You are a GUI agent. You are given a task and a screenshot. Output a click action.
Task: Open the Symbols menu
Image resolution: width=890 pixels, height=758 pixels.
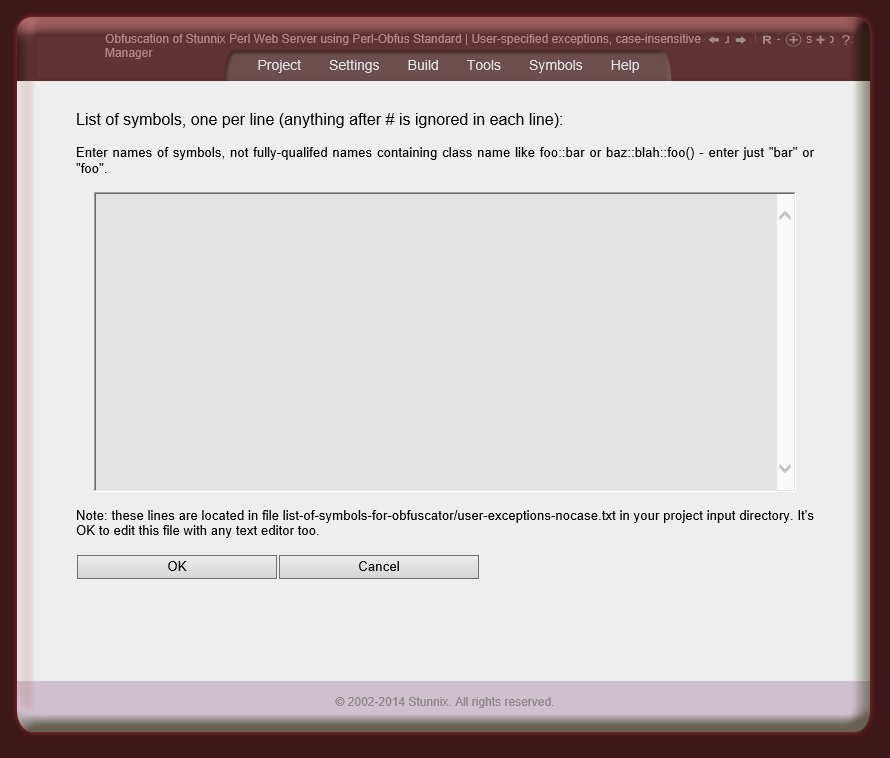[x=556, y=65]
